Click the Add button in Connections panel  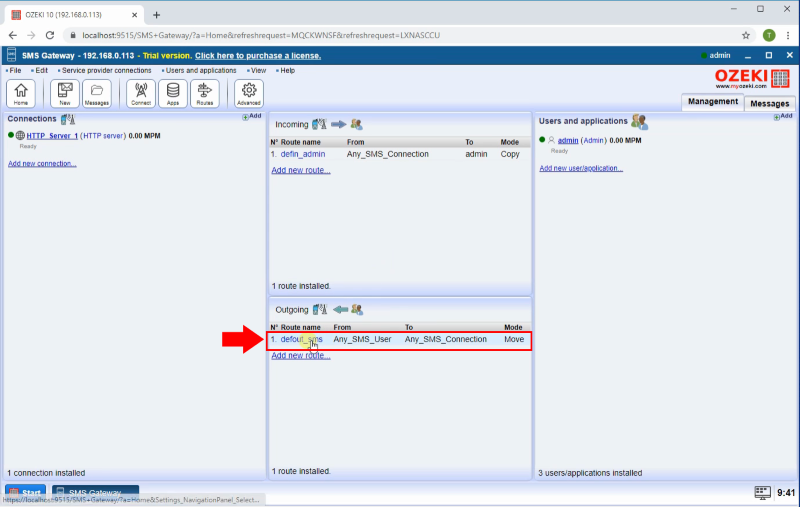pos(252,116)
